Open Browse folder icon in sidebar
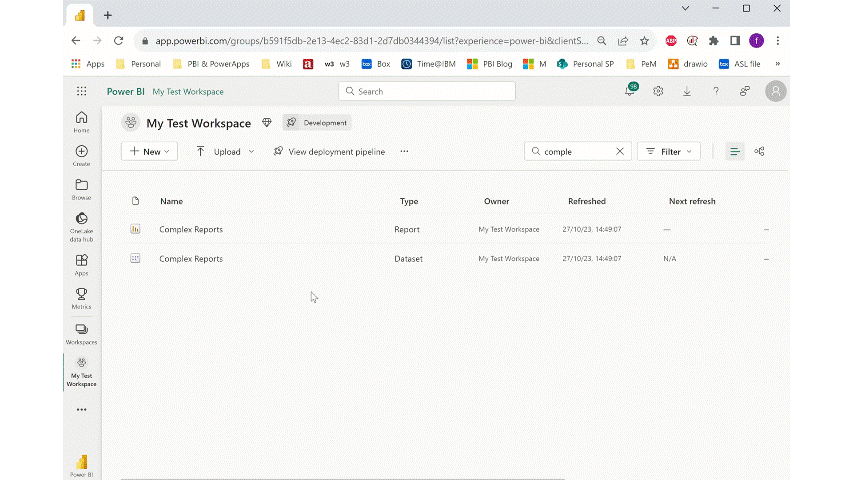 pos(81,185)
